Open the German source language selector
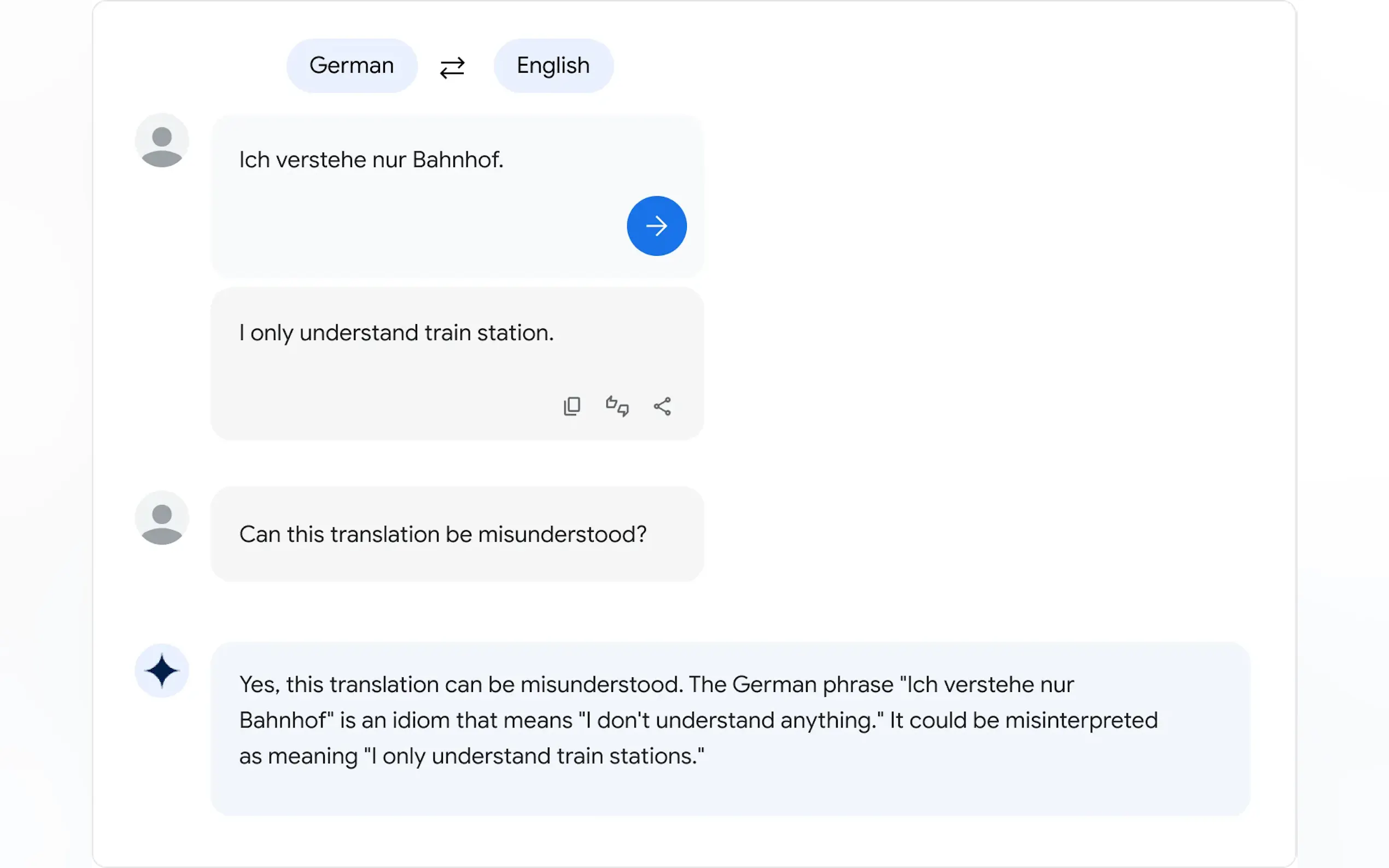 [x=352, y=66]
